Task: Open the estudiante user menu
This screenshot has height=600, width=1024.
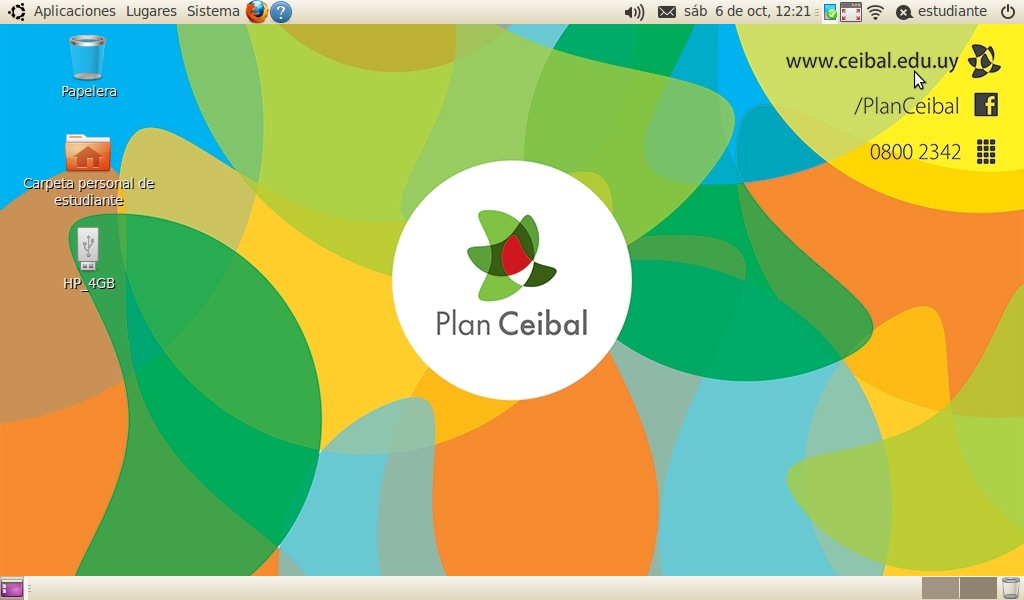Action: point(941,12)
